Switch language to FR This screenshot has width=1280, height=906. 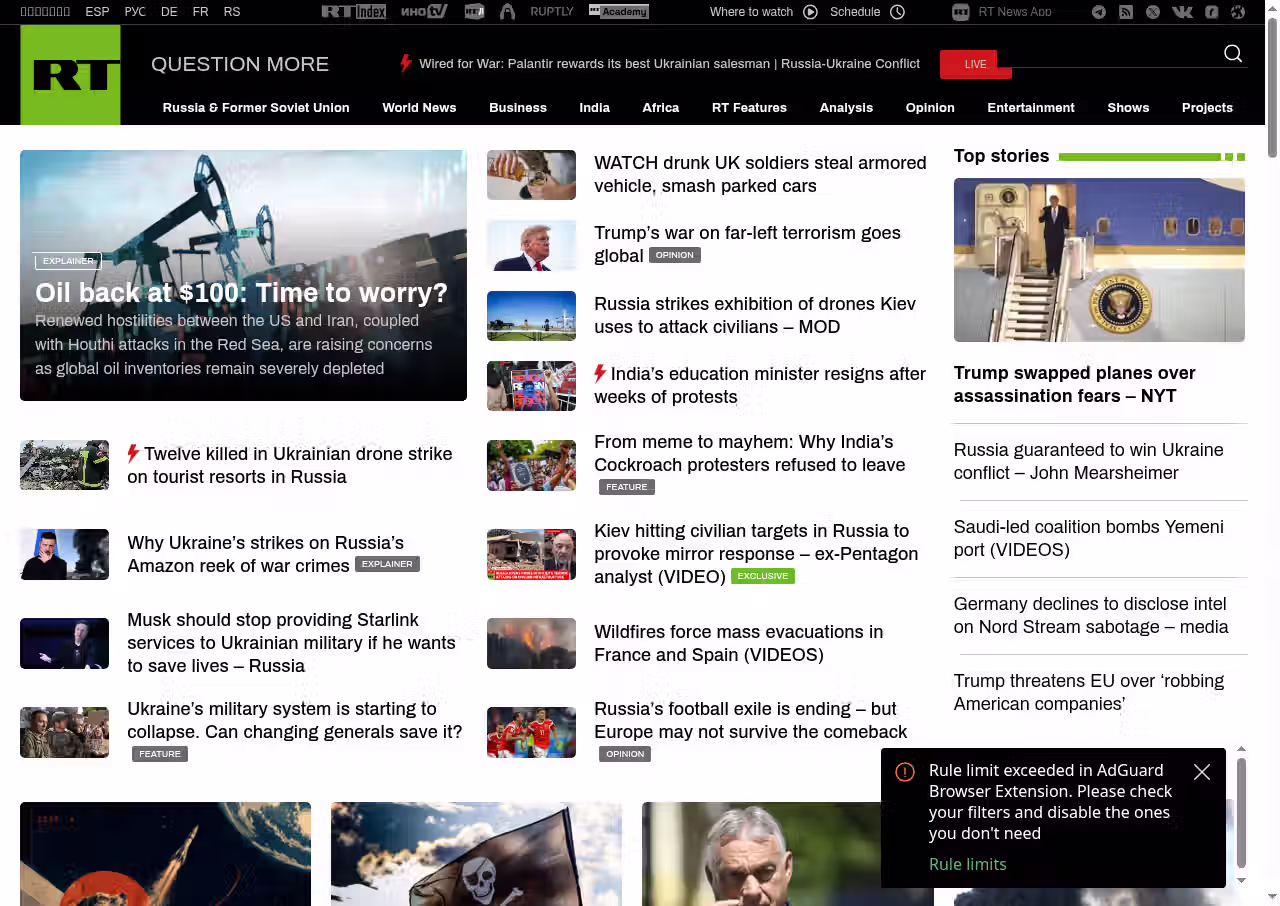(201, 12)
